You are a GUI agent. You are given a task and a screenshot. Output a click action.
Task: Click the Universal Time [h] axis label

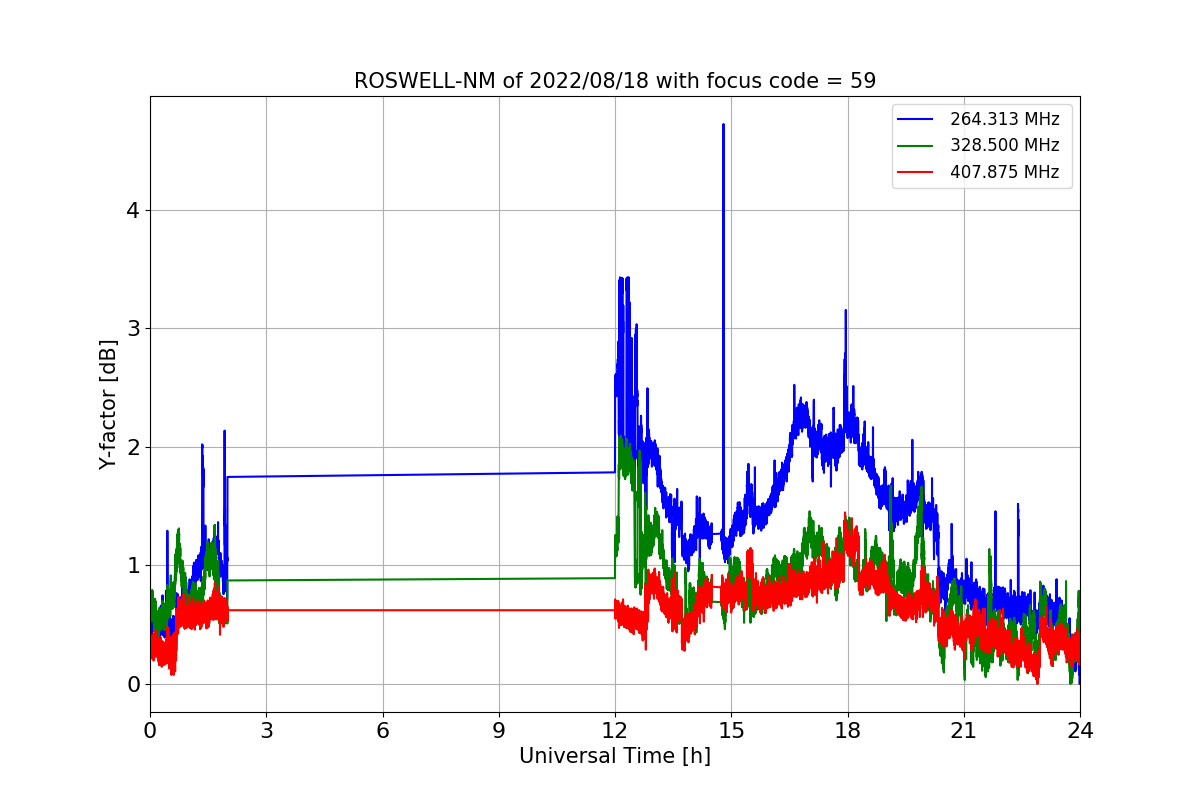pyautogui.click(x=615, y=757)
